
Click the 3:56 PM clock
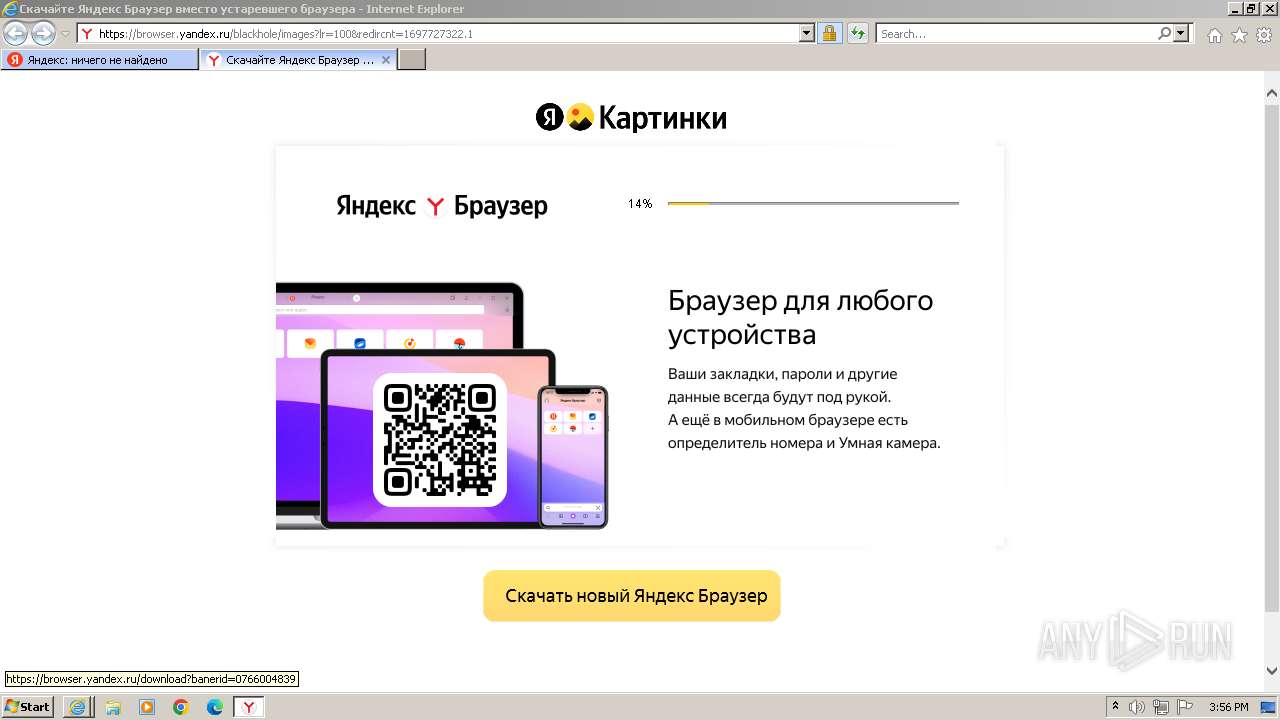(x=1228, y=707)
